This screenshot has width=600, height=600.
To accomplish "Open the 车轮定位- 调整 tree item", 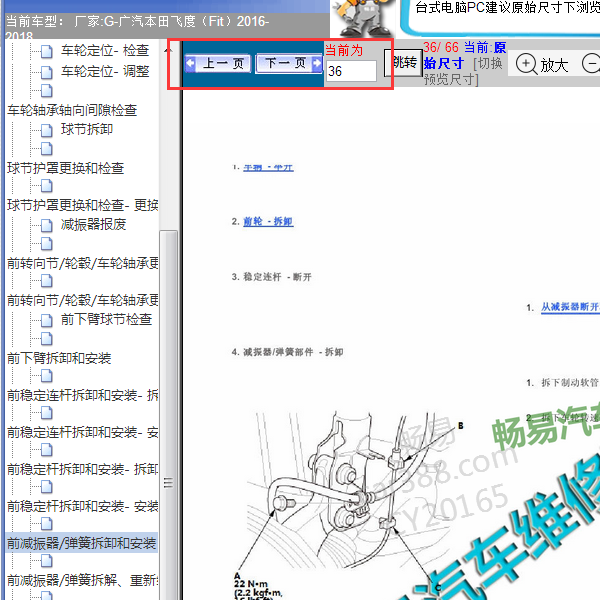I will tap(105, 71).
